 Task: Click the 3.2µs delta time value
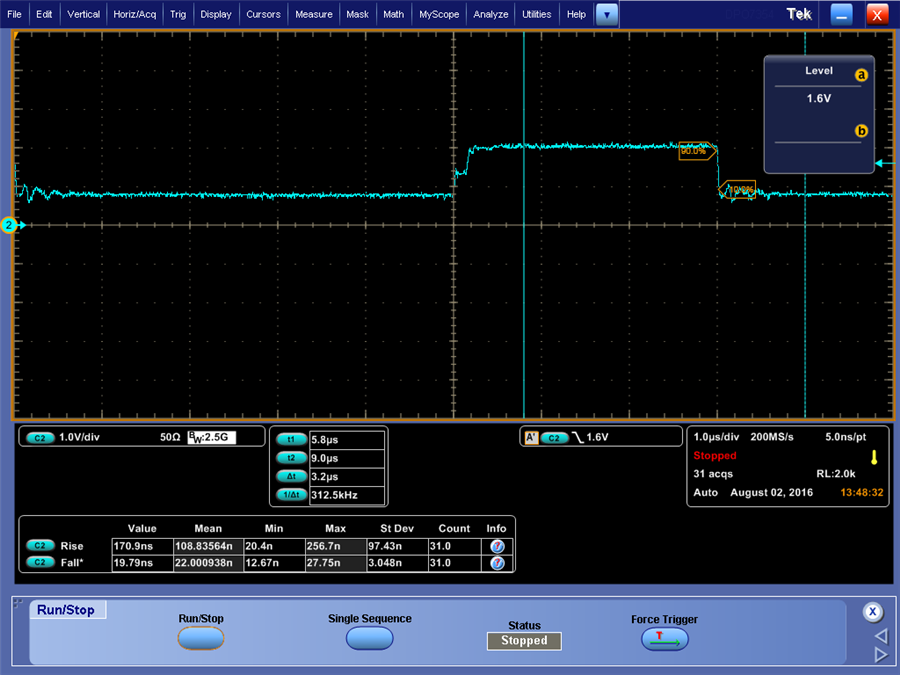pos(347,476)
